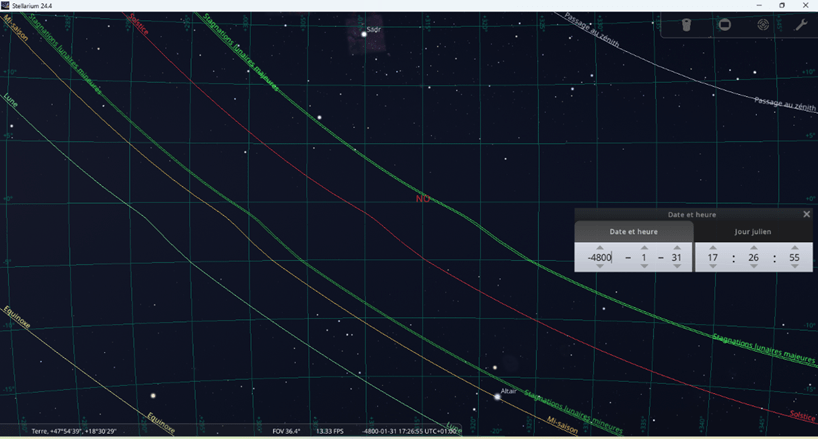Open oculars configuration wrench icon
The height and width of the screenshot is (439, 818).
tap(801, 25)
